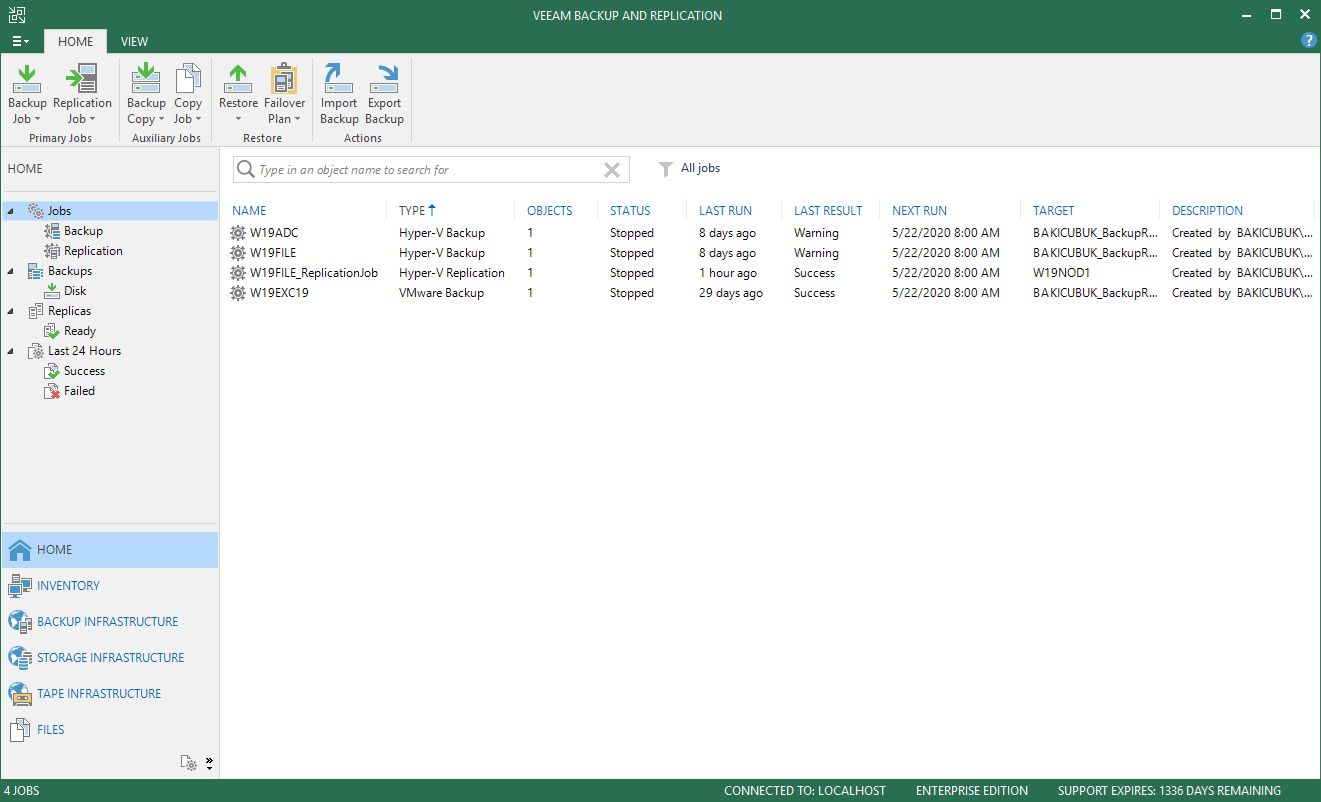This screenshot has width=1321, height=802.
Task: Collapse the Replicas tree node
Action: 10,311
